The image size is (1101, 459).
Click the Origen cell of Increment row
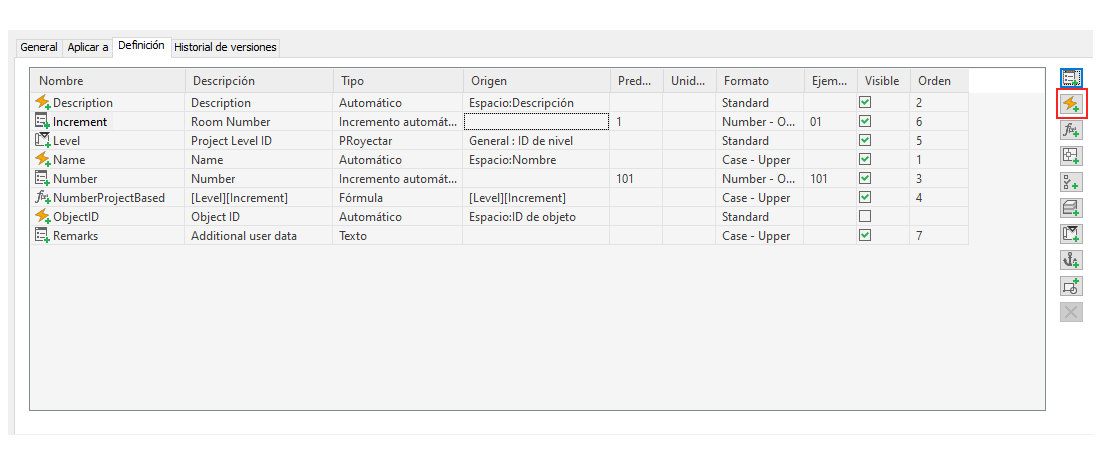coord(535,121)
